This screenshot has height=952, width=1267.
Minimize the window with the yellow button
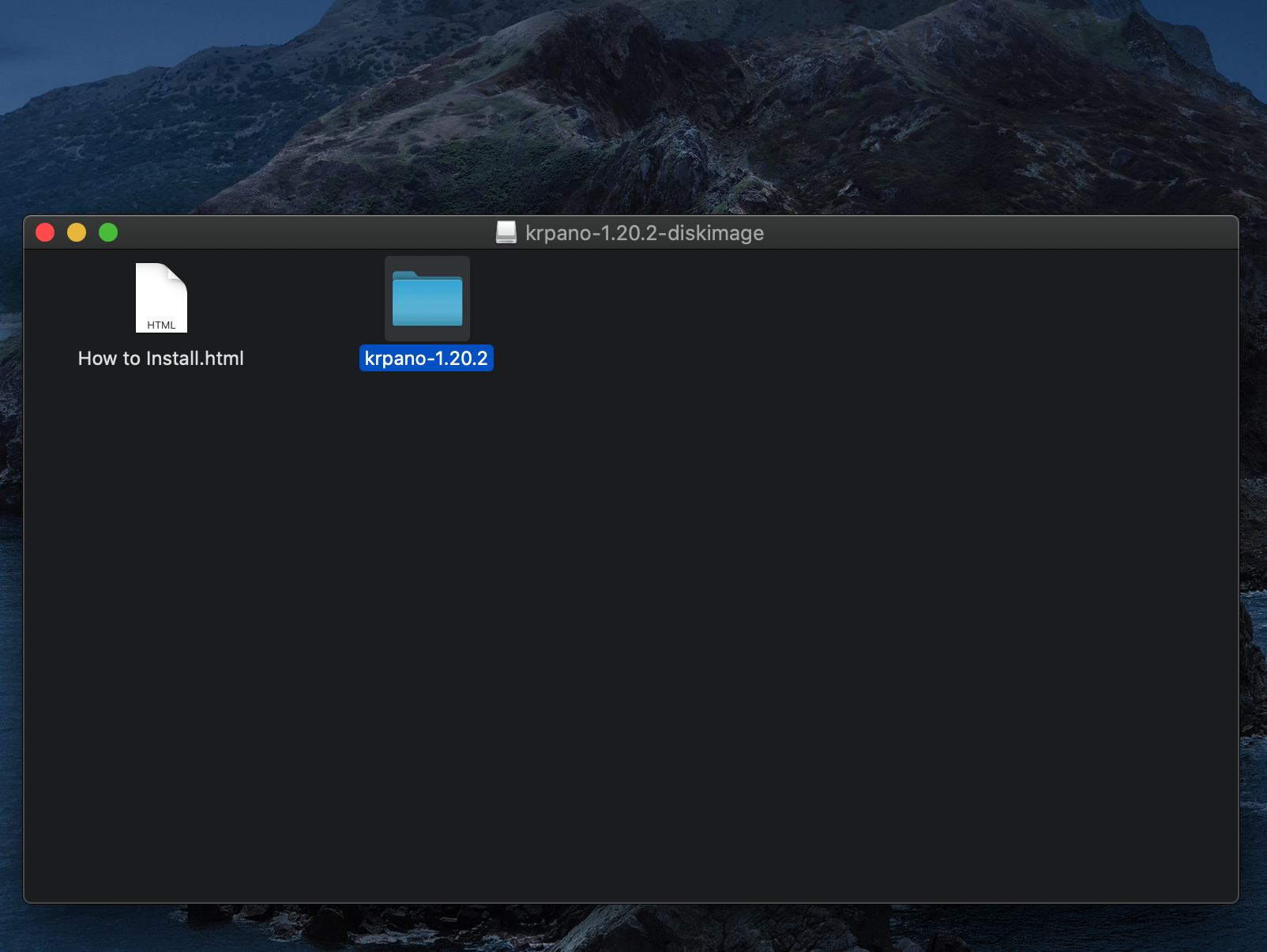[77, 232]
